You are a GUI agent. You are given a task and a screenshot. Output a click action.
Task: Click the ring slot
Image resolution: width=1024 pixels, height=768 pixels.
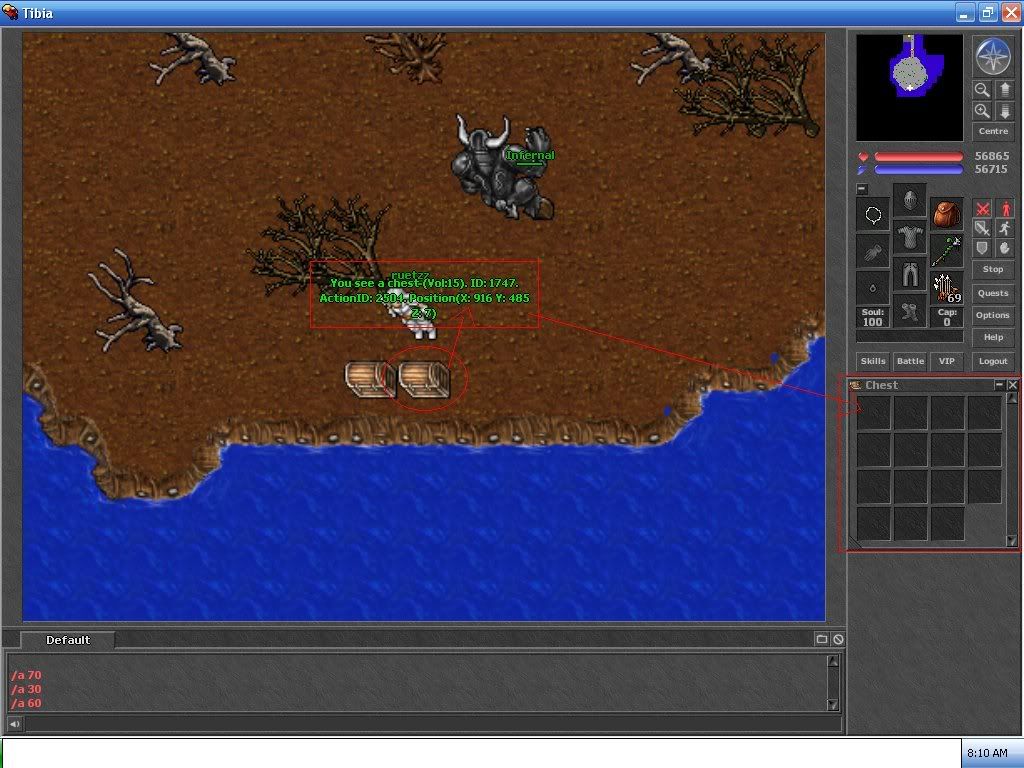point(873,288)
